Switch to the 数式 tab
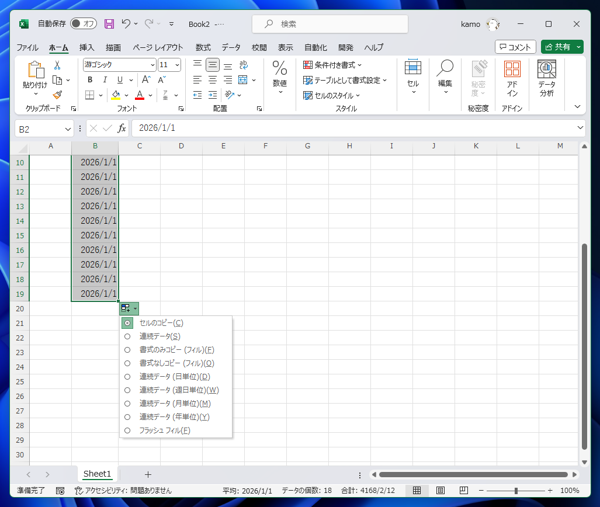The height and width of the screenshot is (507, 600). 203,47
